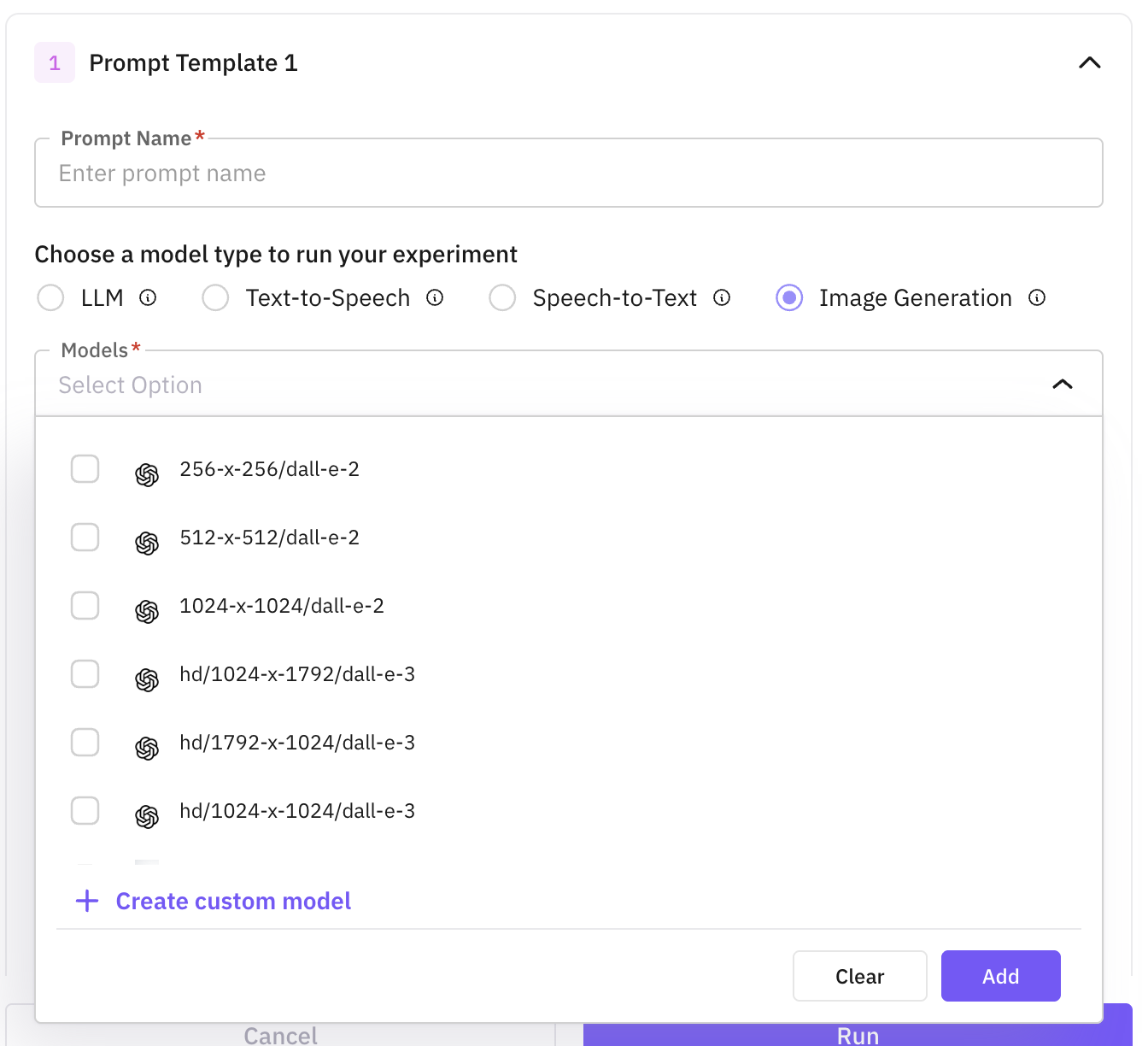Screen dimensions: 1148x1046
Task: Collapse the Prompt Template 1 section
Action: [1090, 62]
